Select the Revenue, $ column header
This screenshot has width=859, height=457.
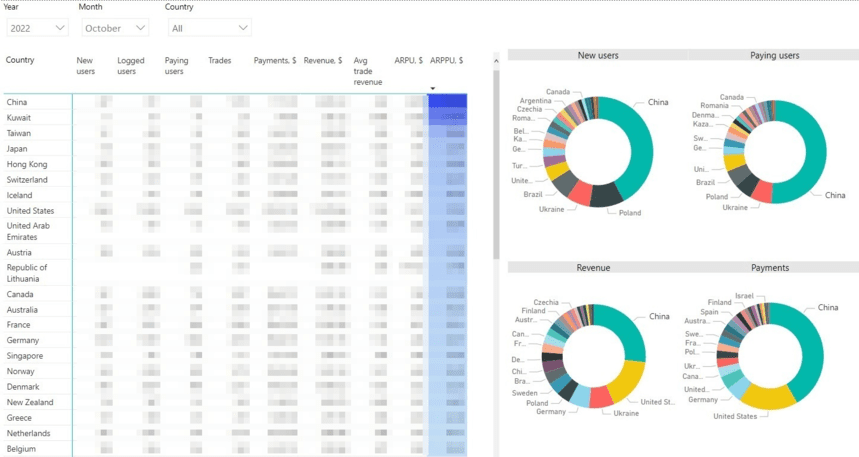[323, 60]
